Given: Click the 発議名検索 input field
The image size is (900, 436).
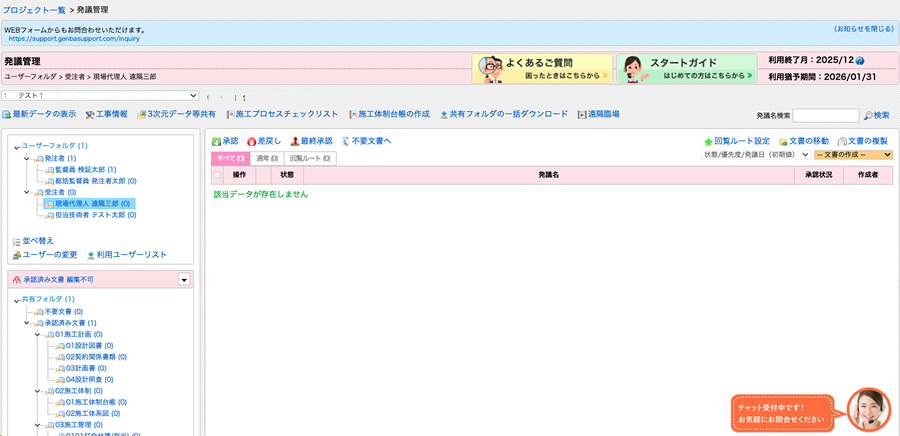Looking at the screenshot, I should pyautogui.click(x=825, y=116).
